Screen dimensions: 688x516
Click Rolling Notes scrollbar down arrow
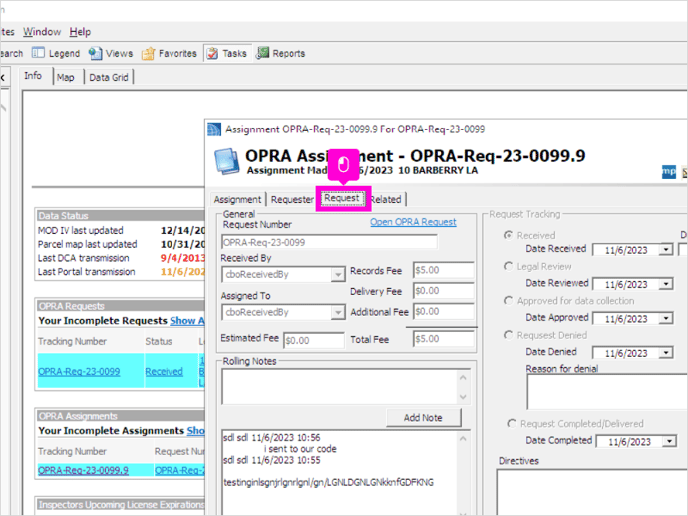click(463, 397)
